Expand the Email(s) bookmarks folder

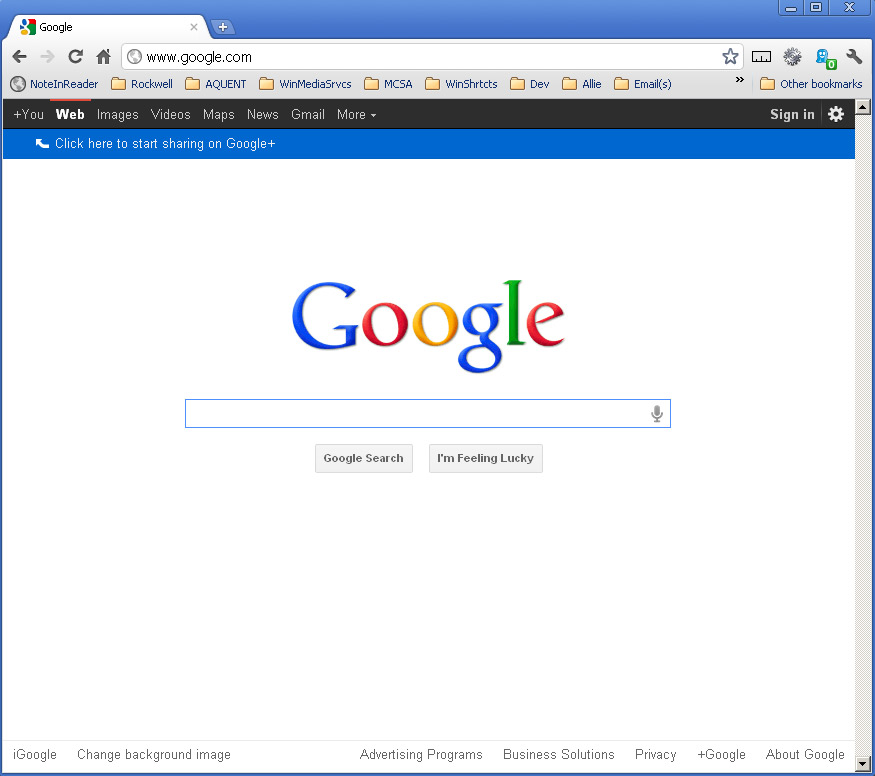click(642, 84)
